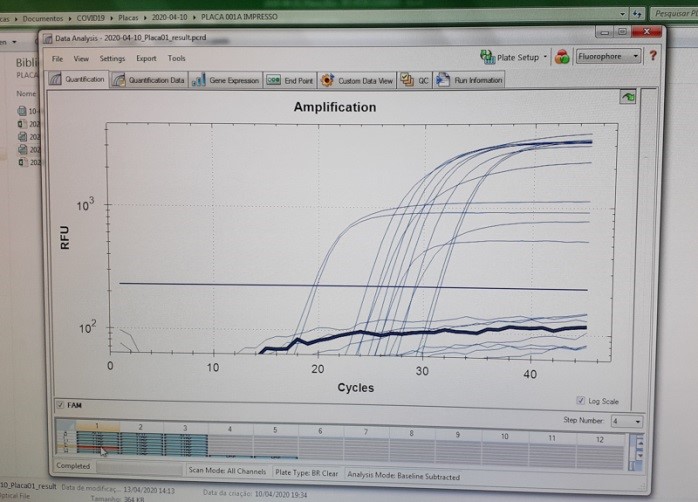The width and height of the screenshot is (698, 502).
Task: Click the help question mark icon
Action: coord(652,57)
